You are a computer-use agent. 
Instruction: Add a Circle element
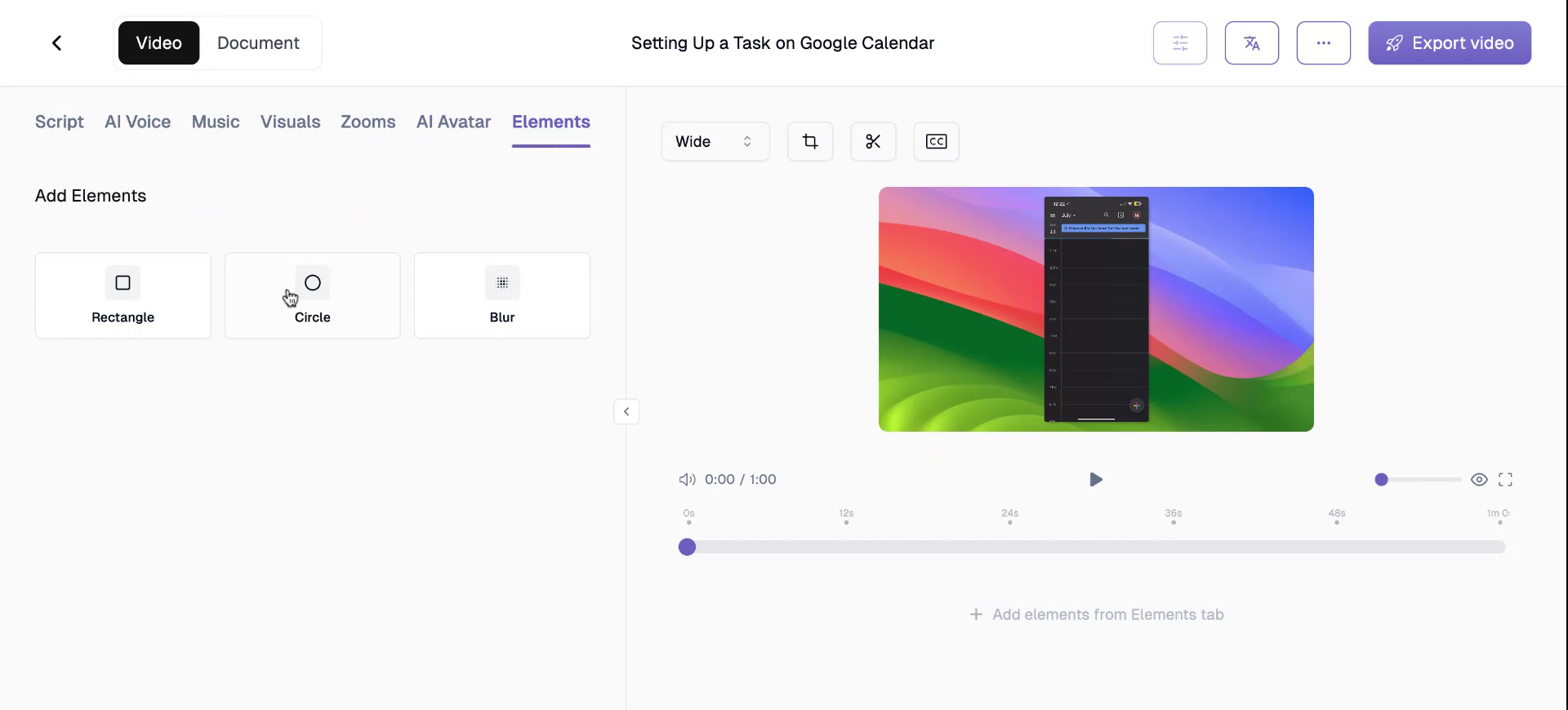[313, 295]
